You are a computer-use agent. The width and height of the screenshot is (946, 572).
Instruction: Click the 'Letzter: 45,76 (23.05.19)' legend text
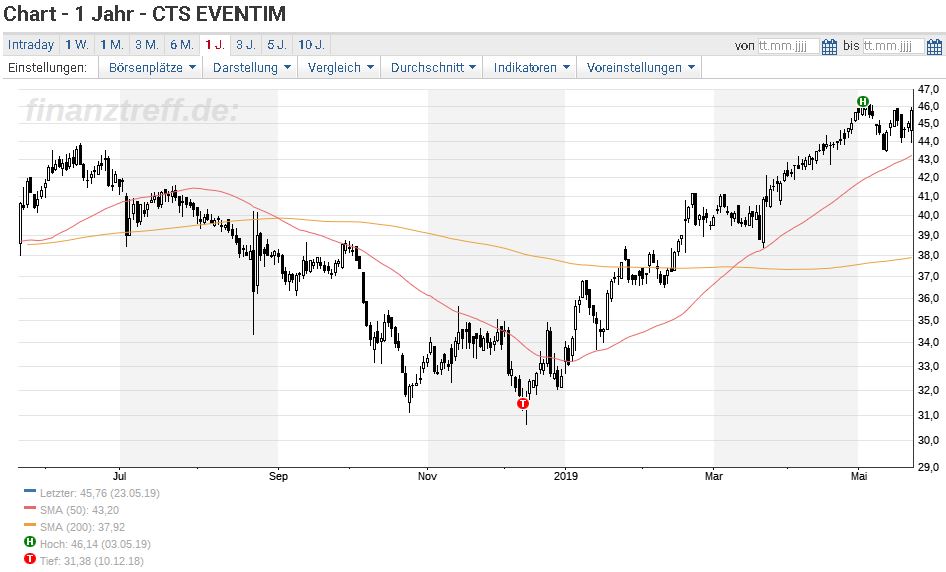(x=100, y=493)
